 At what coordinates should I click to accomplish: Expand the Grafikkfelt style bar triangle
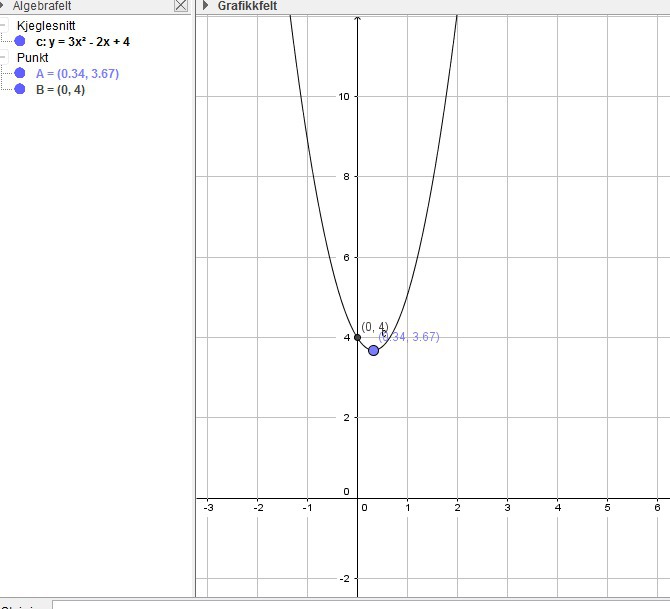click(x=206, y=6)
